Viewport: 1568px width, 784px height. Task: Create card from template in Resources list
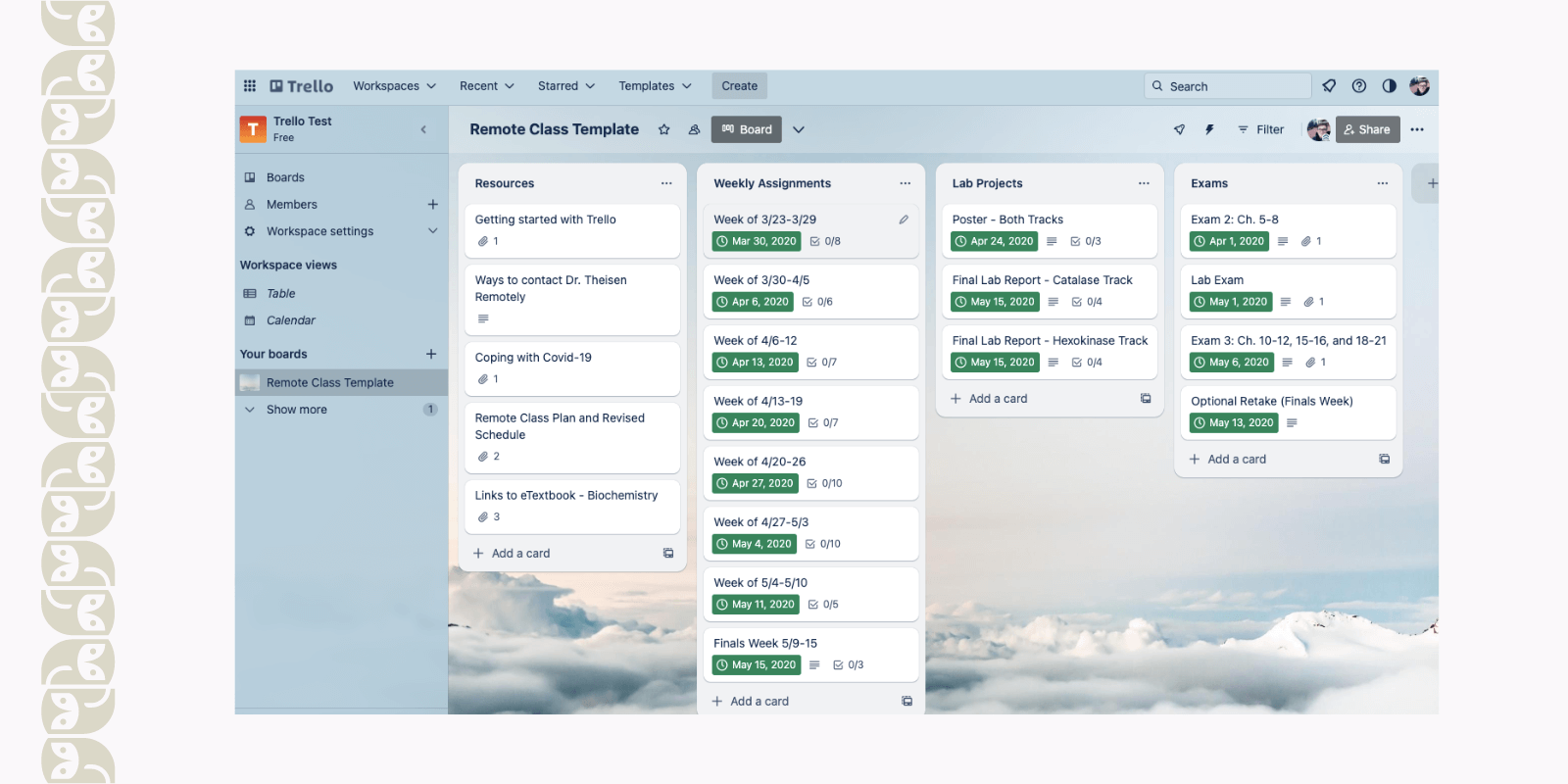coord(668,554)
